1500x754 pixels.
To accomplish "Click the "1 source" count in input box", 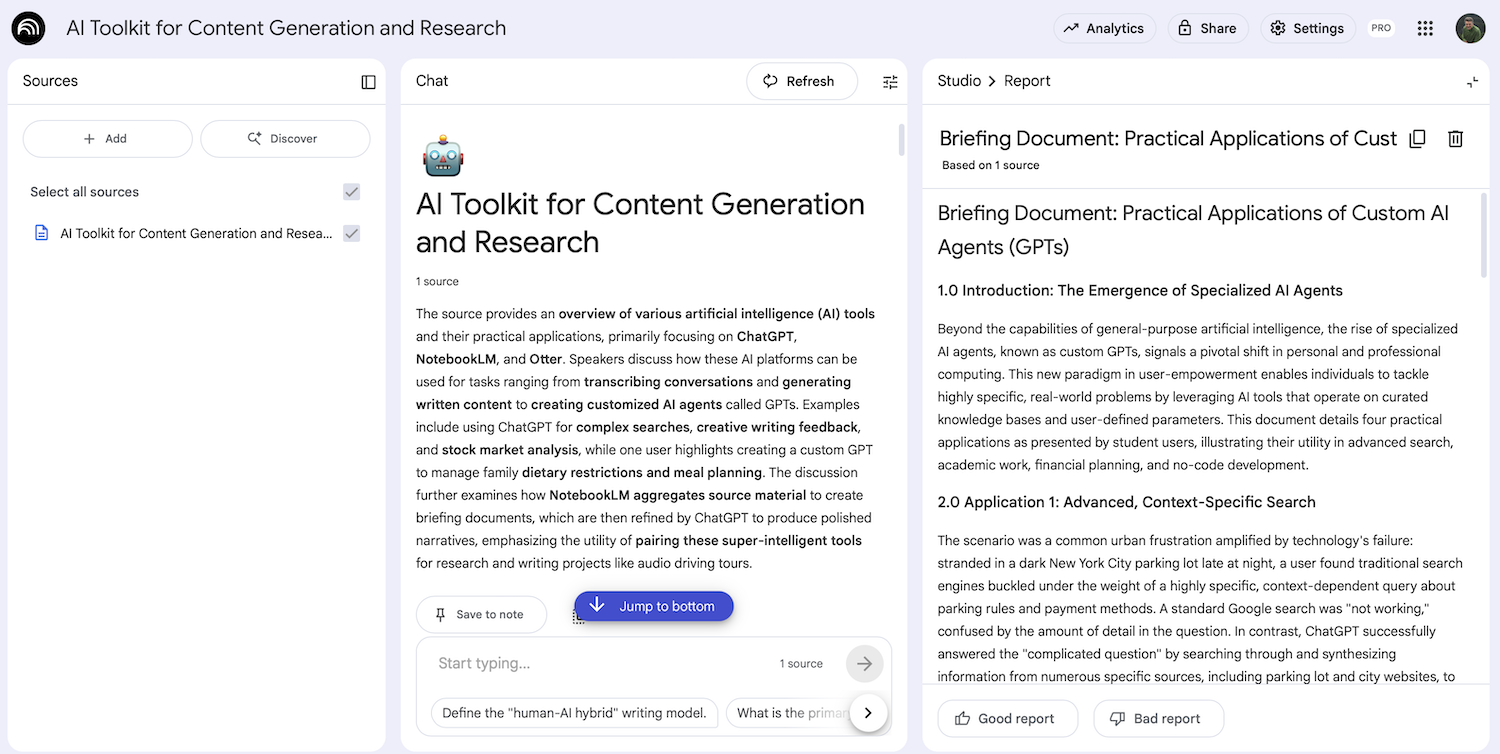I will click(801, 664).
